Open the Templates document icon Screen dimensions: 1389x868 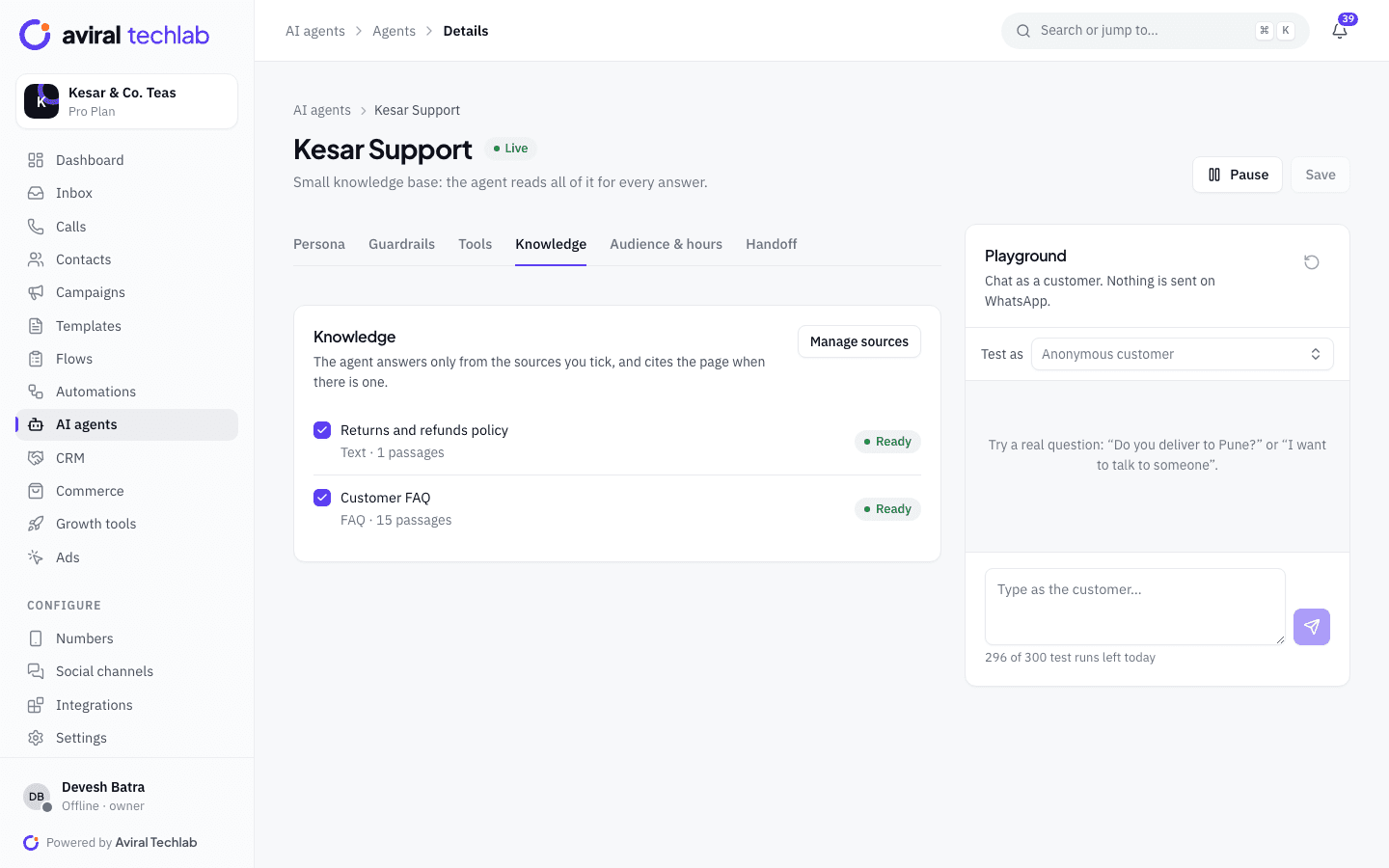coord(36,326)
